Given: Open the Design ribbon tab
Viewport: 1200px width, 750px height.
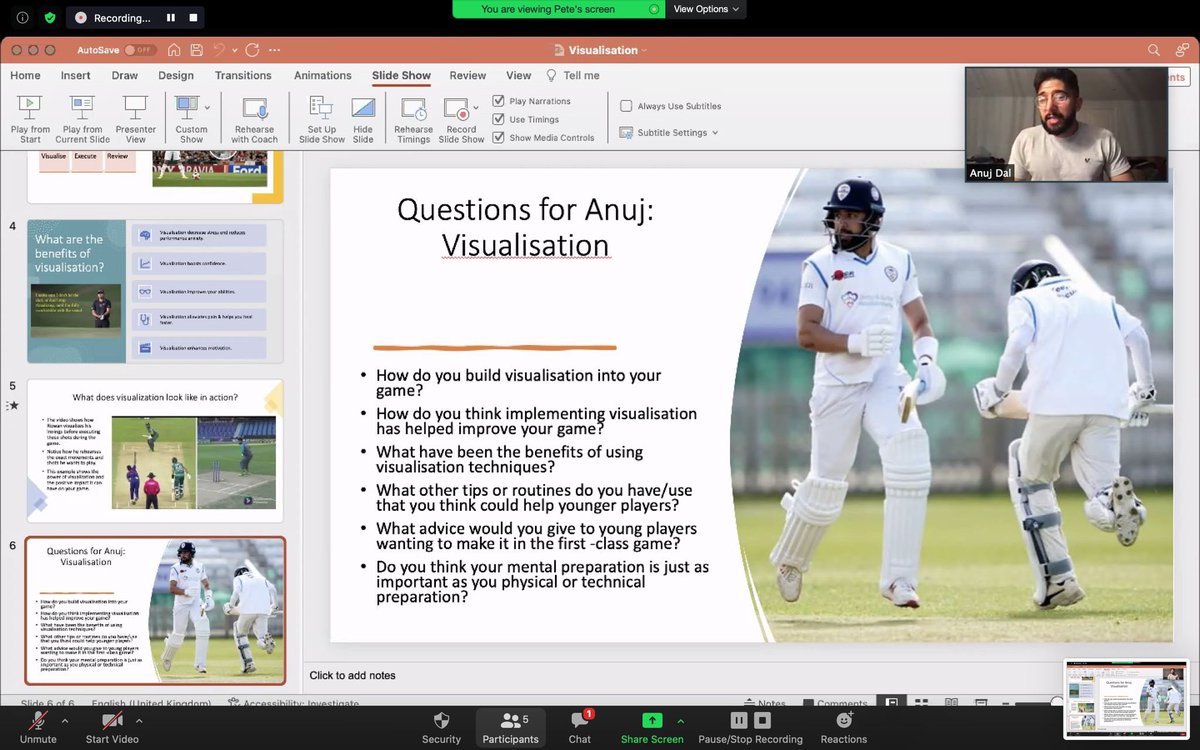Looking at the screenshot, I should click(x=176, y=75).
